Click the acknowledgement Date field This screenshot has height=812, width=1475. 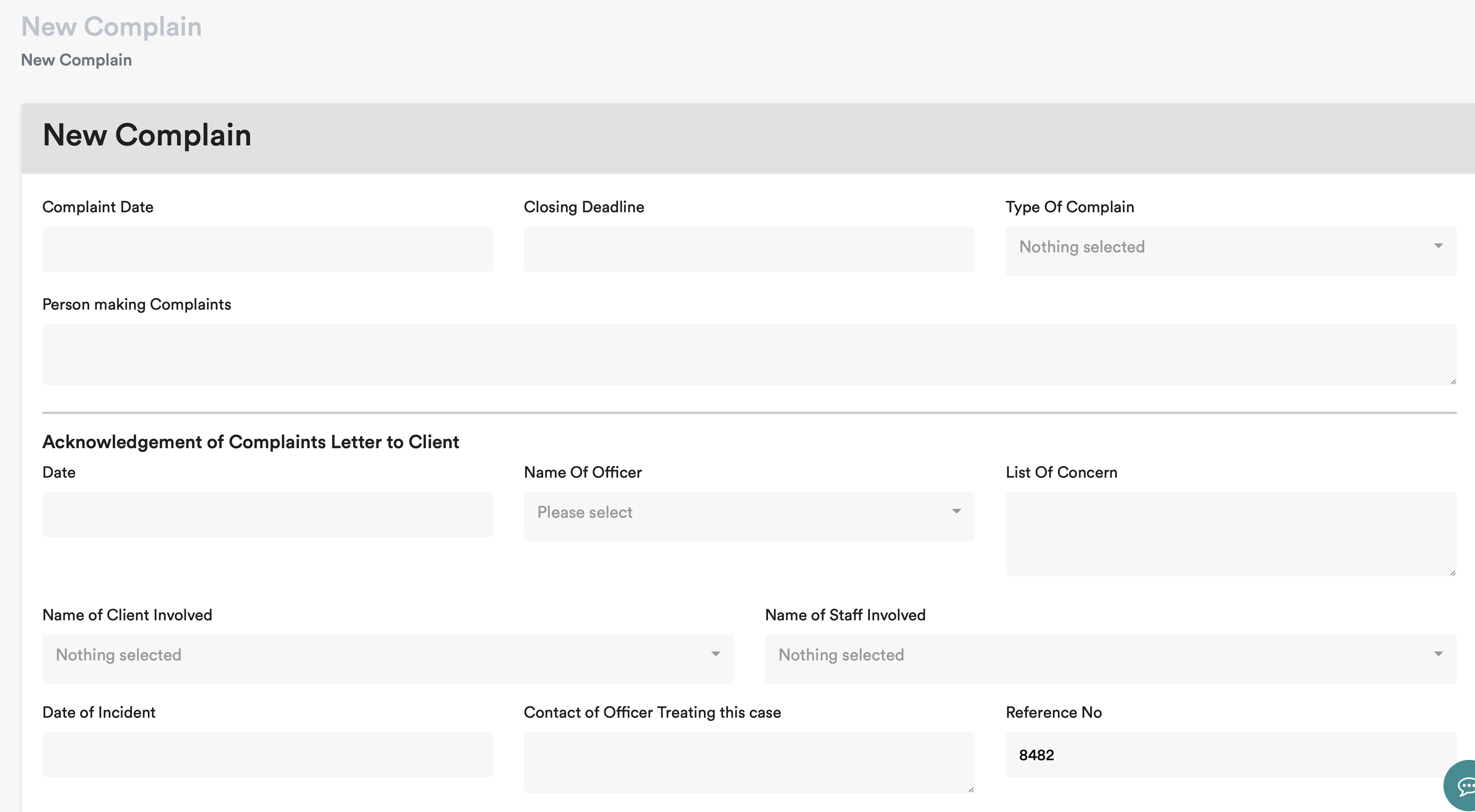click(x=268, y=514)
